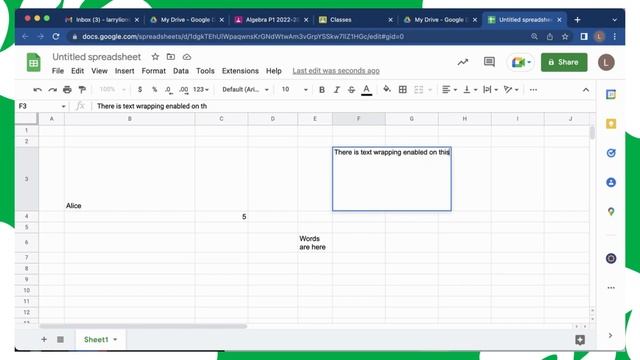Click the green Share button
This screenshot has width=640, height=360.
coord(564,62)
